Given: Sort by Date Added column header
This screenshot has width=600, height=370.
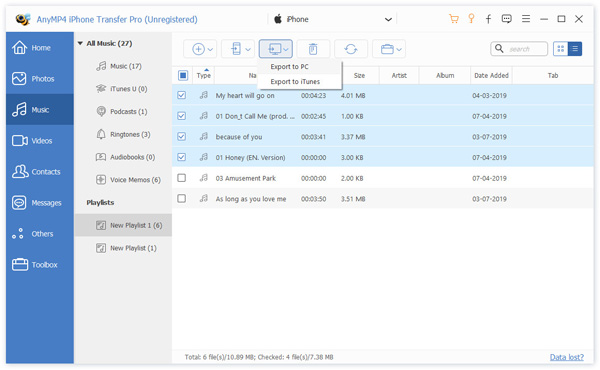Looking at the screenshot, I should coord(491,75).
